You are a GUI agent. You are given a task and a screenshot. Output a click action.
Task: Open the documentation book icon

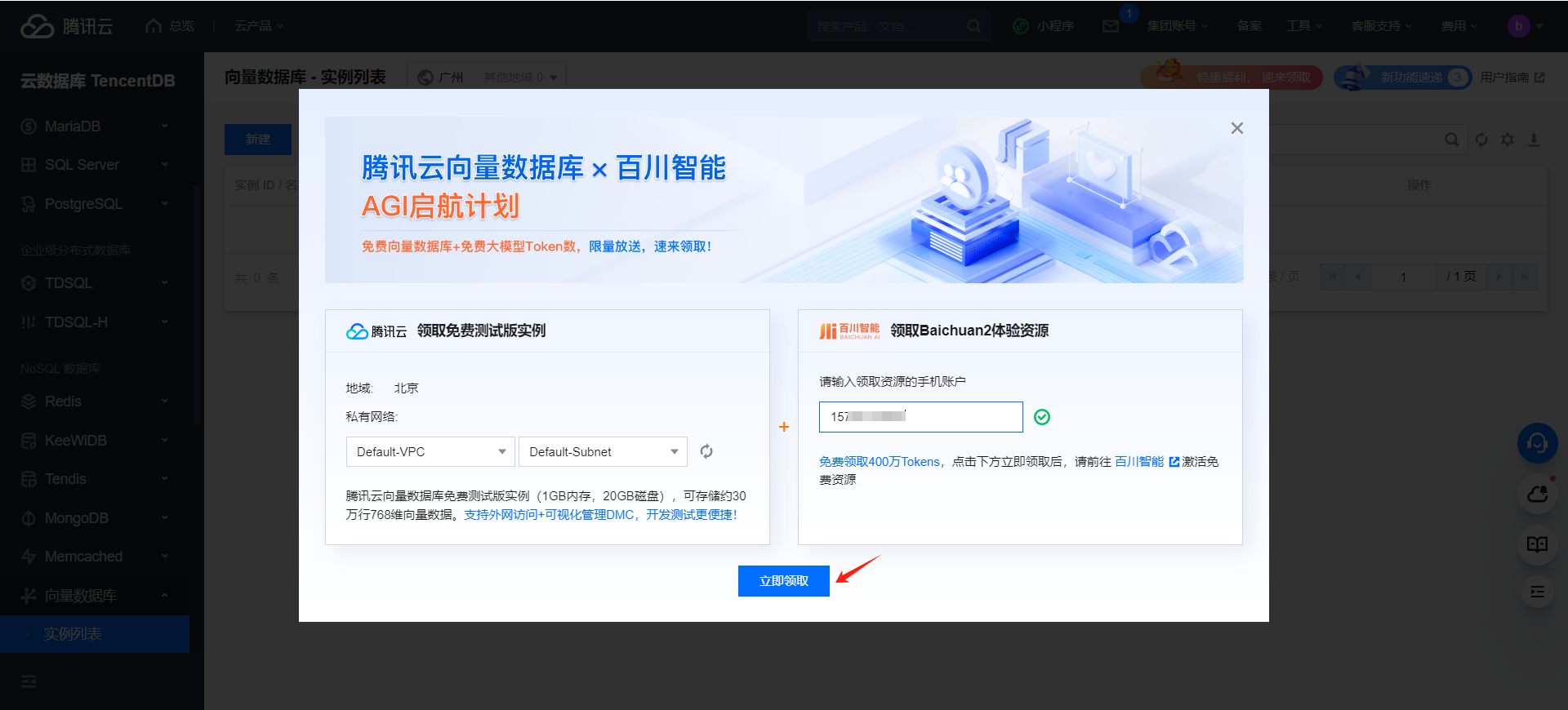1537,544
